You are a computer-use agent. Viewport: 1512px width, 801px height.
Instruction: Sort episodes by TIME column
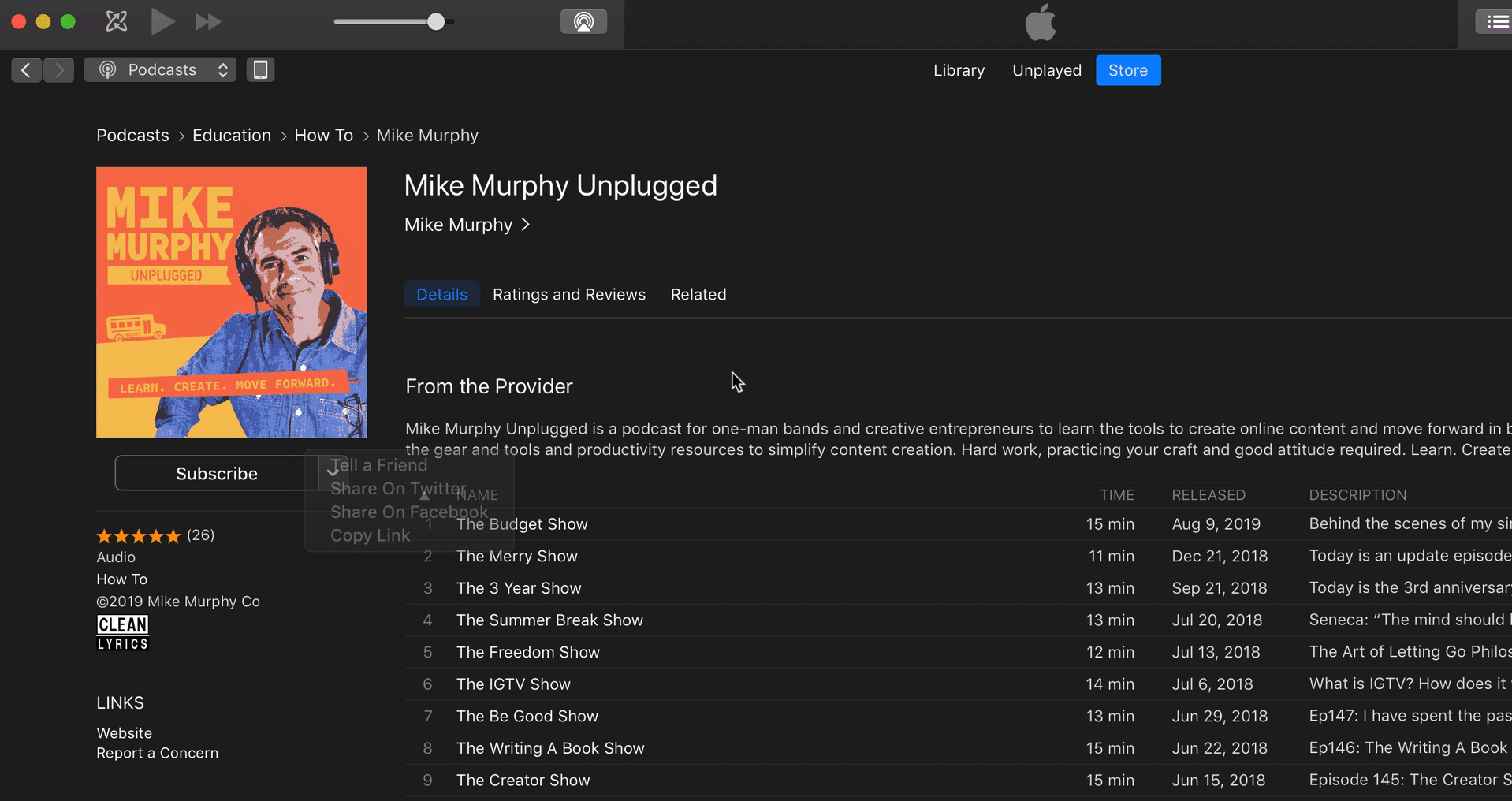pyautogui.click(x=1116, y=495)
